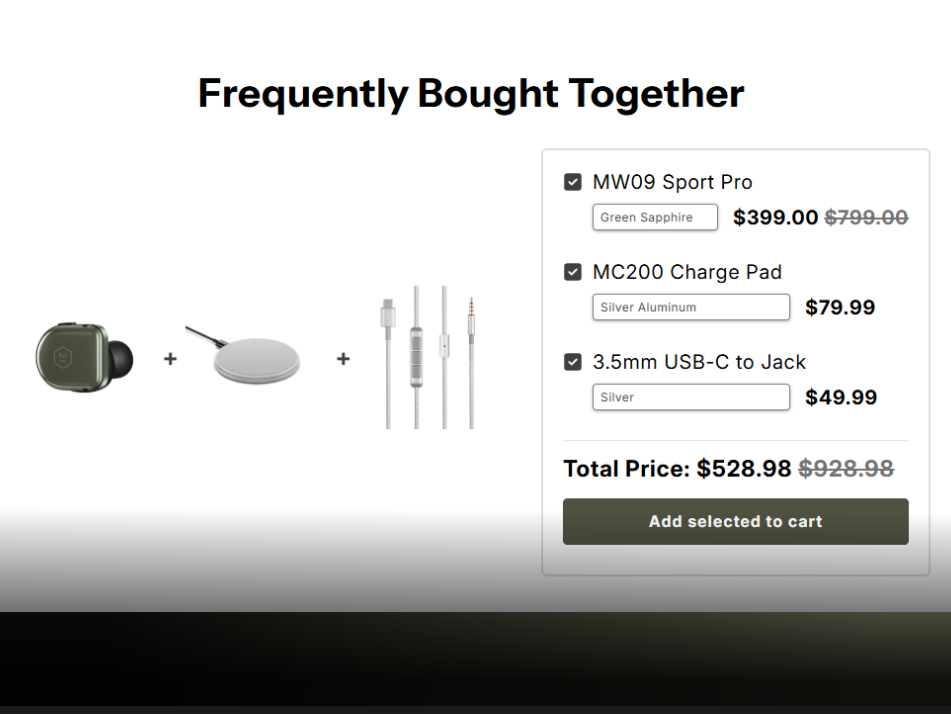Uncheck the MW09 Sport Pro checkbox

[x=573, y=182]
